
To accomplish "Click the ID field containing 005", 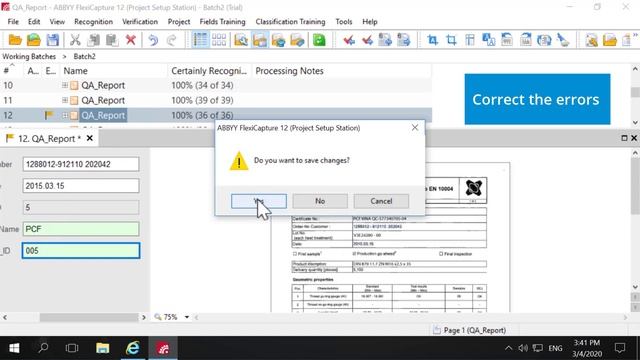I will (81, 251).
